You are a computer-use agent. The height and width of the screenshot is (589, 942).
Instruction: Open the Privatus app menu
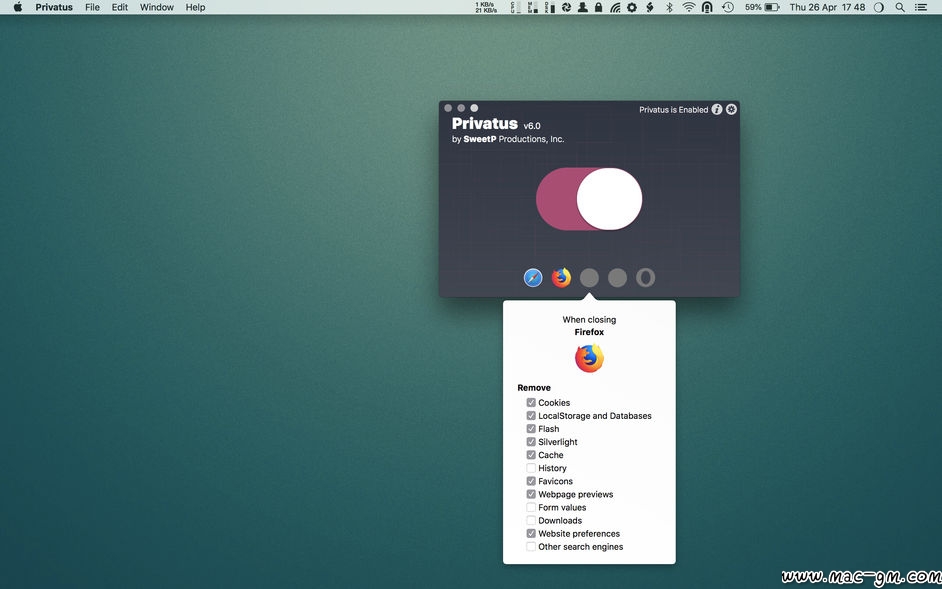(x=54, y=7)
